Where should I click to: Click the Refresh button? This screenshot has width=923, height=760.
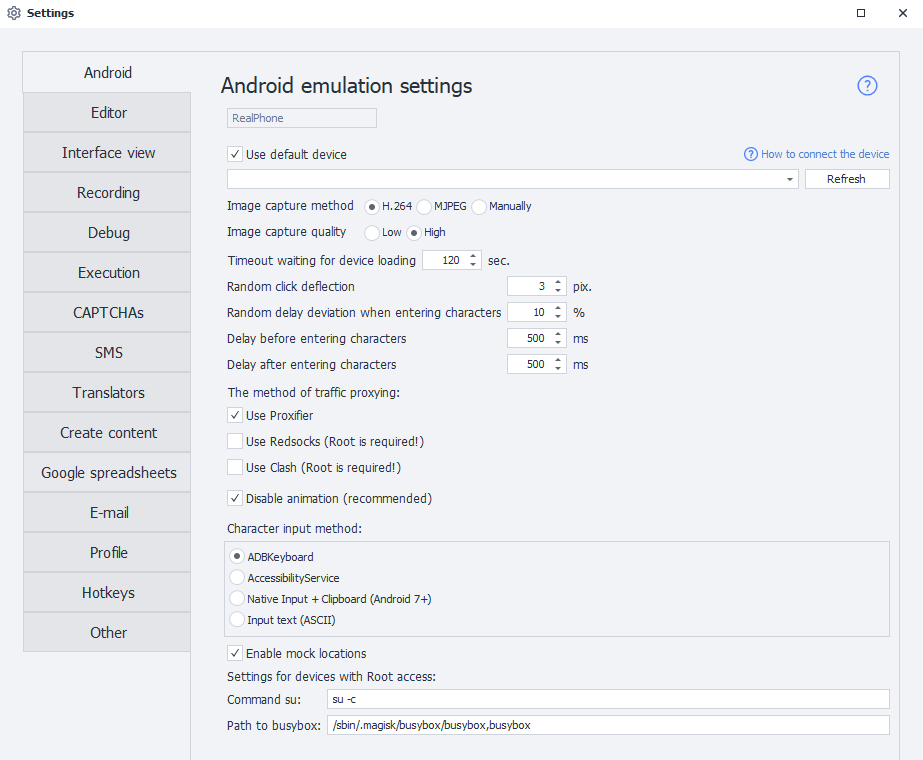[846, 179]
